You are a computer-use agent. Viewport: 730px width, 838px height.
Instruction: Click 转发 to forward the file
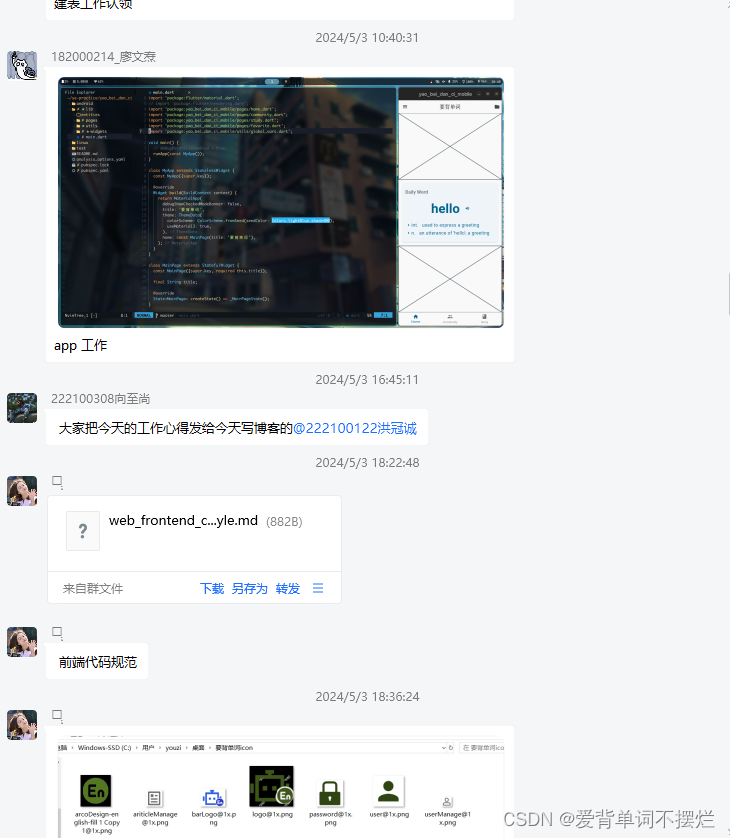pos(288,588)
